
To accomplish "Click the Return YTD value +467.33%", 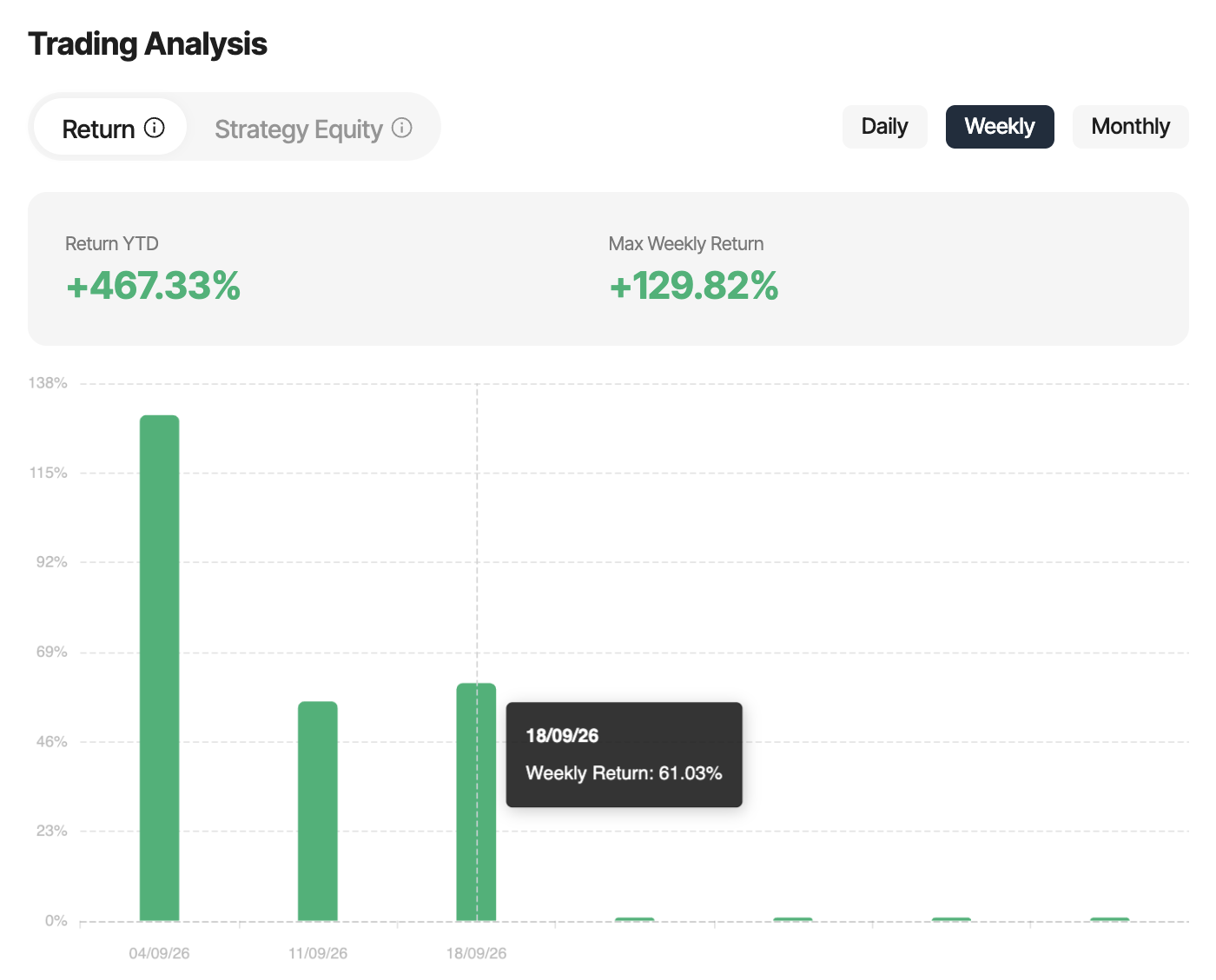I will [x=154, y=286].
